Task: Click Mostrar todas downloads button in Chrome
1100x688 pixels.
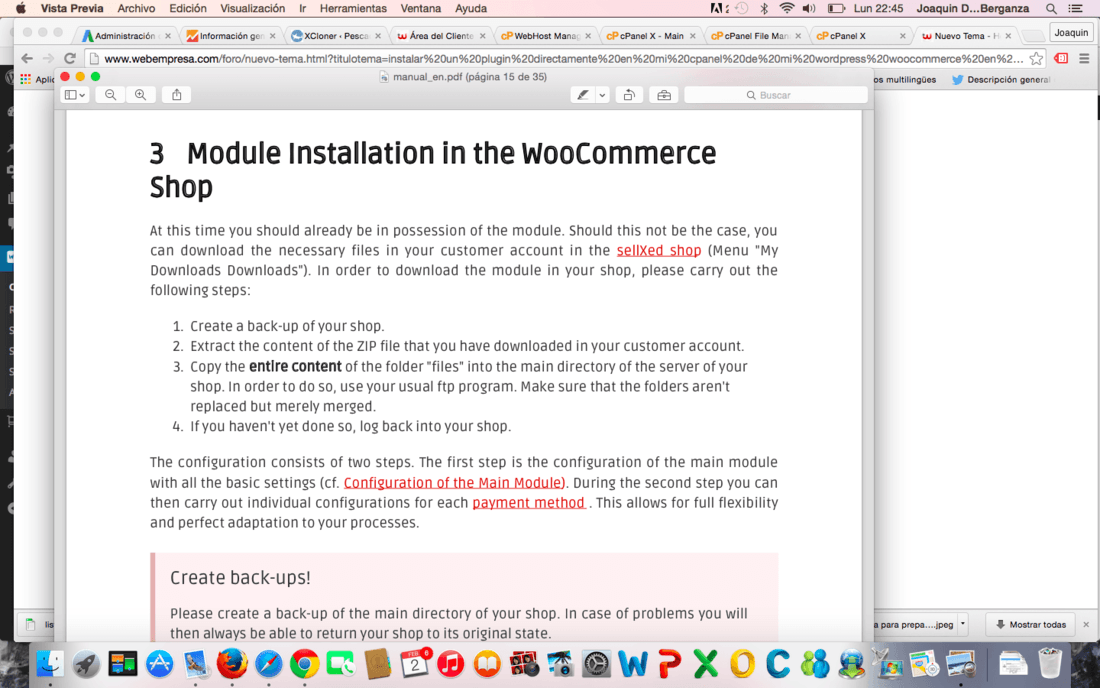Action: tap(1031, 624)
